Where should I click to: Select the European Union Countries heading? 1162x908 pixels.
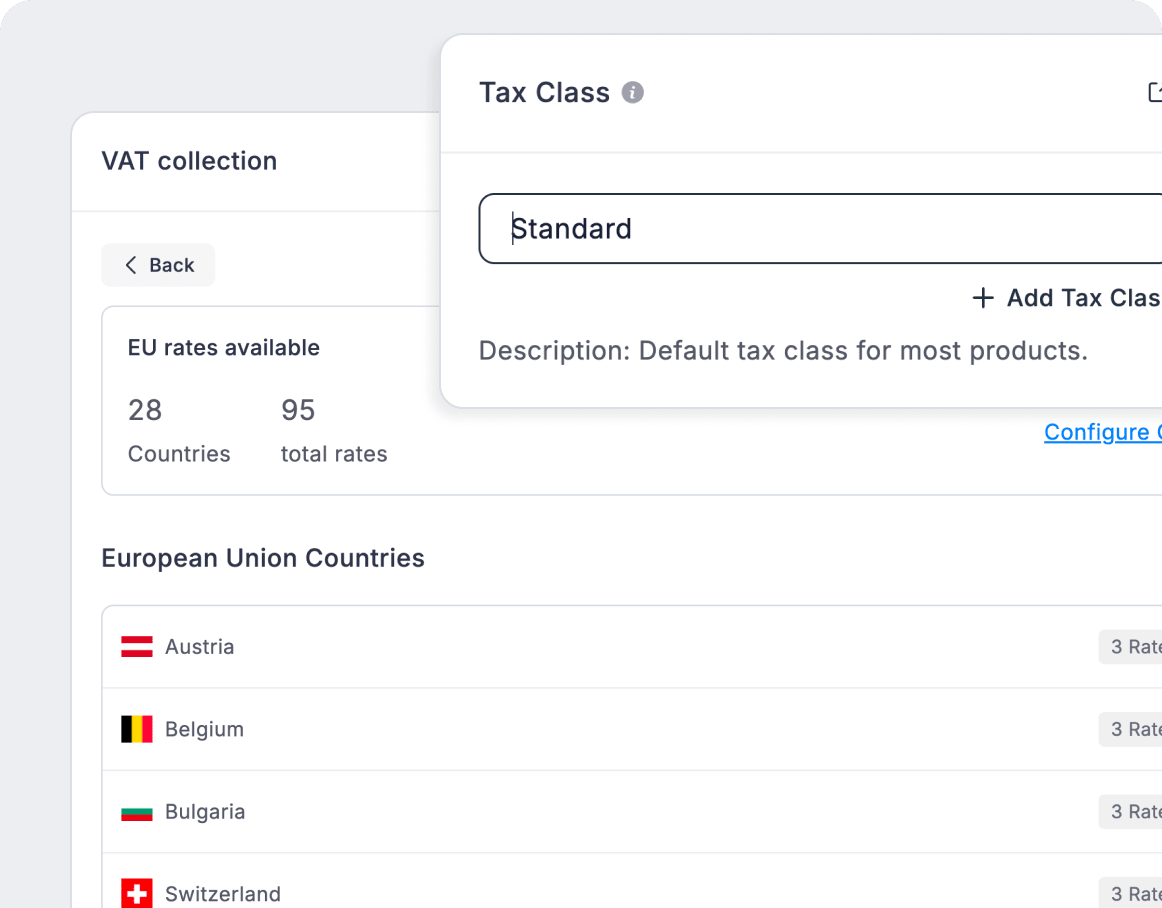point(263,558)
